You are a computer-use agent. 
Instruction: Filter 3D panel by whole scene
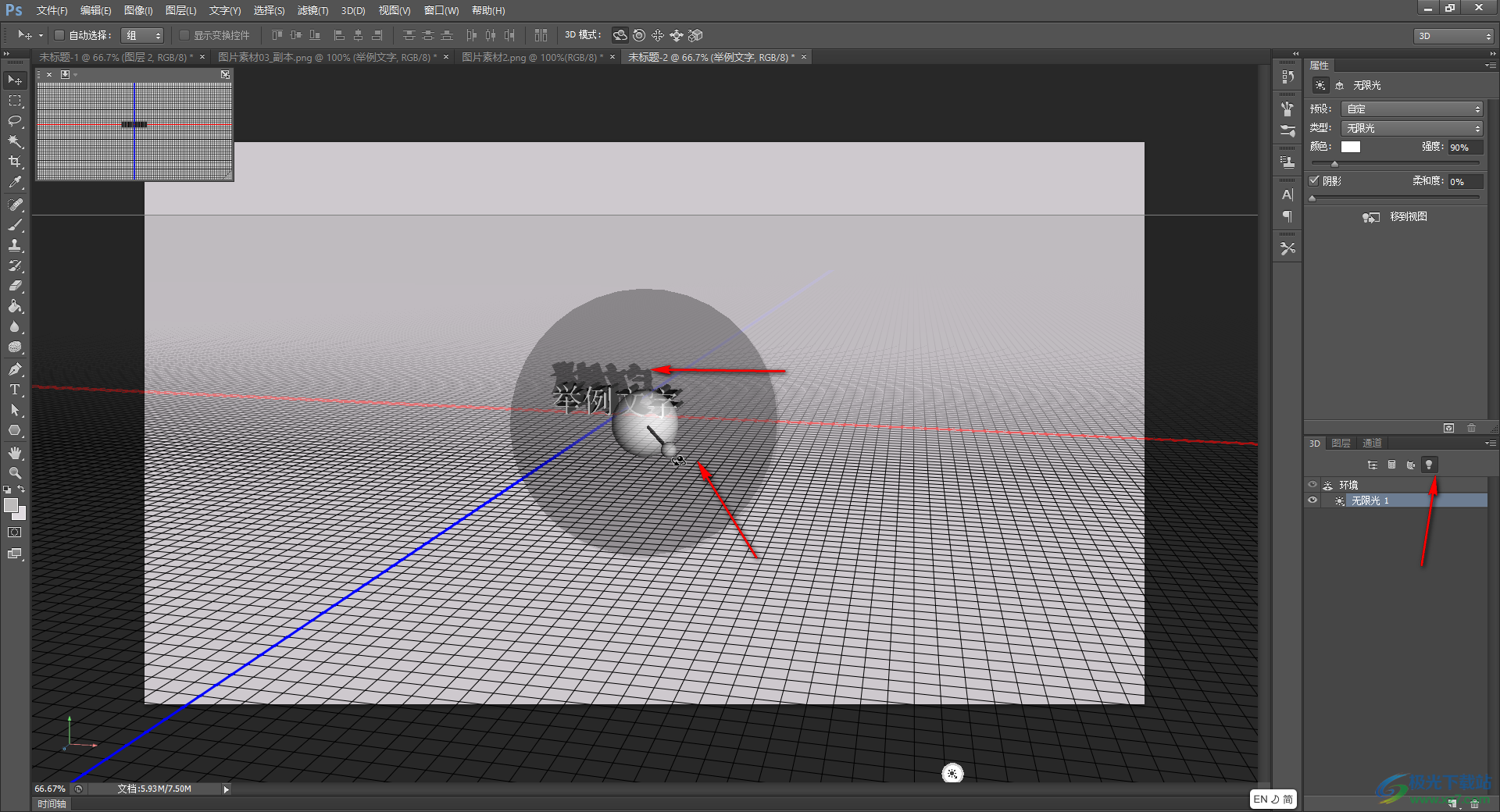coord(1373,465)
